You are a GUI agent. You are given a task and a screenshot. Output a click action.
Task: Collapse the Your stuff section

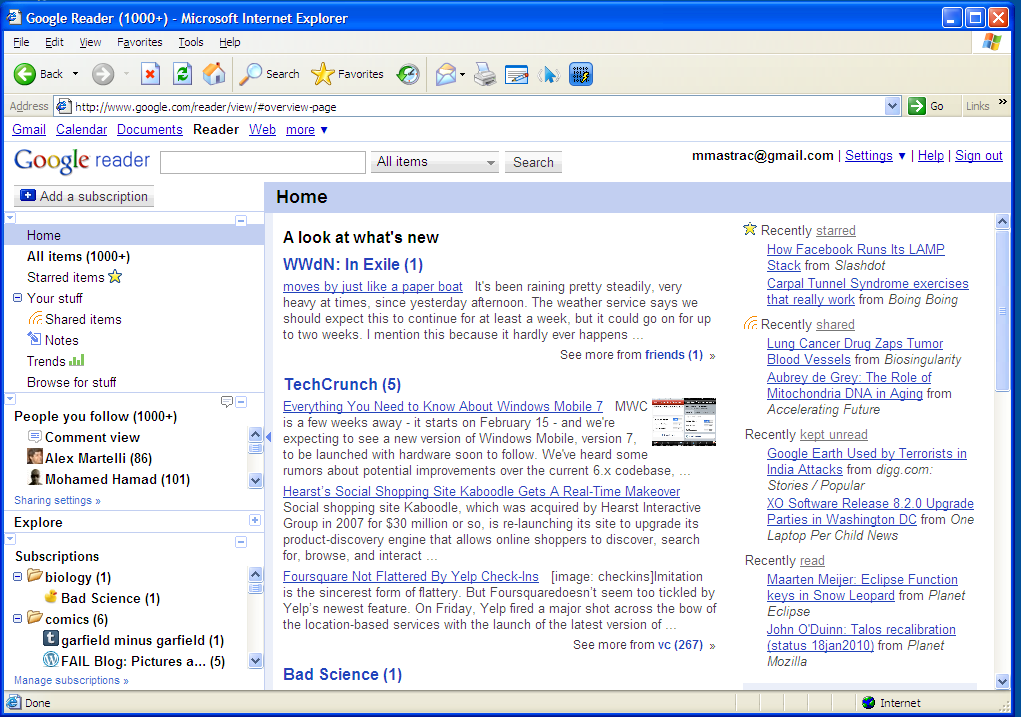coord(18,298)
